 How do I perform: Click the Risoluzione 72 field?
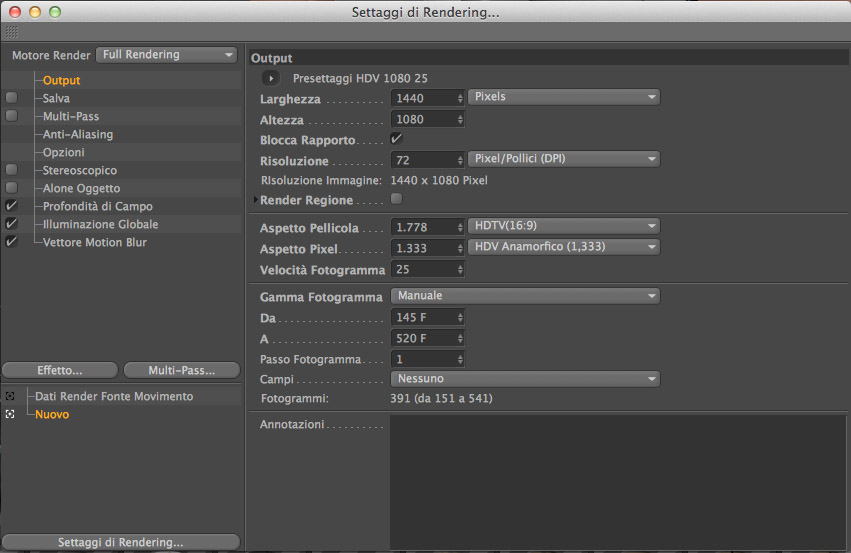point(424,160)
